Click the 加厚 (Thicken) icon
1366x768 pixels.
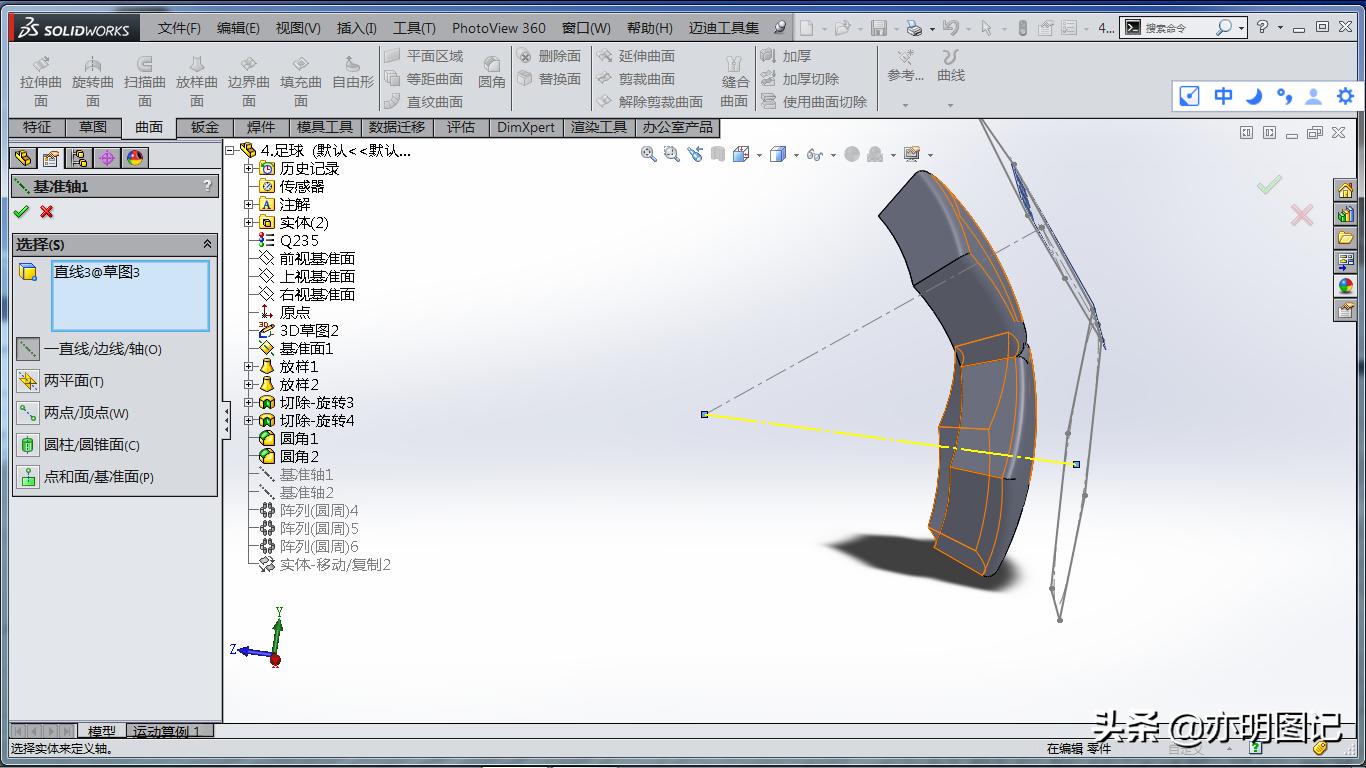790,56
